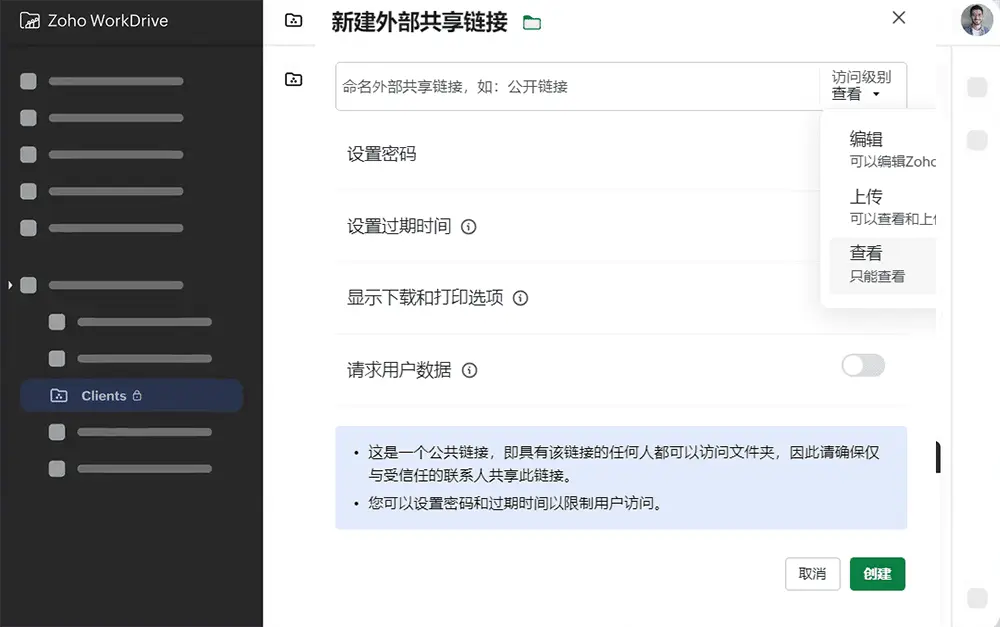Click the 创建 create button
Screen dimensions: 1000x627
(x=877, y=574)
